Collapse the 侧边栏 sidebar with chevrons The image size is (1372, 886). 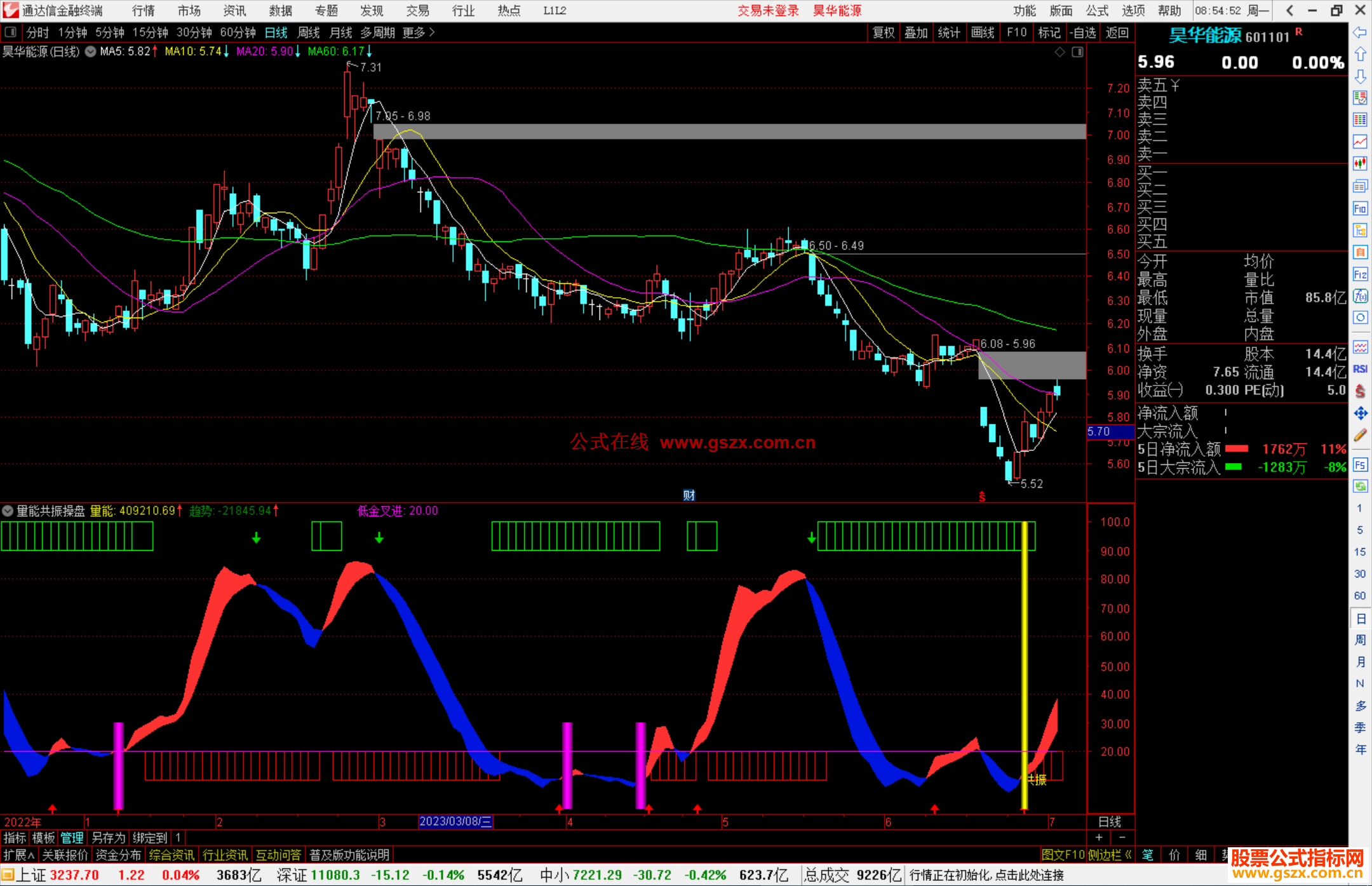pyautogui.click(x=1110, y=855)
